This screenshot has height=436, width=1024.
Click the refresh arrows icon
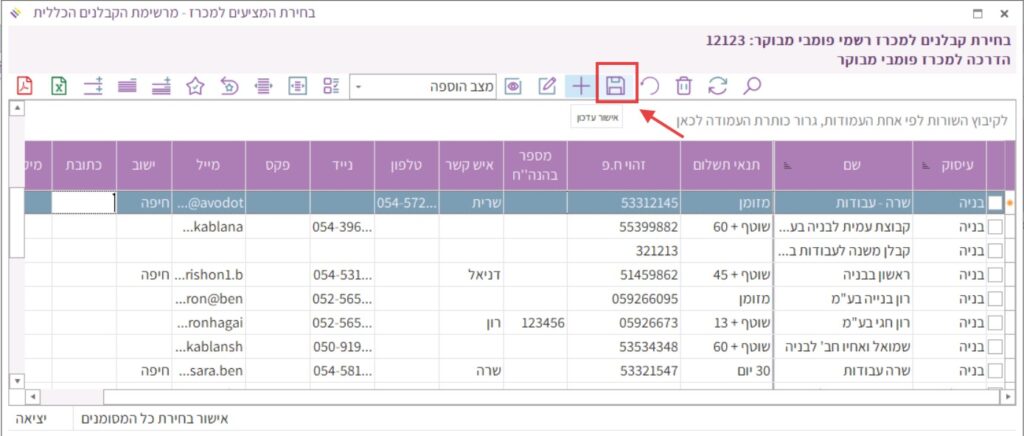pos(717,86)
